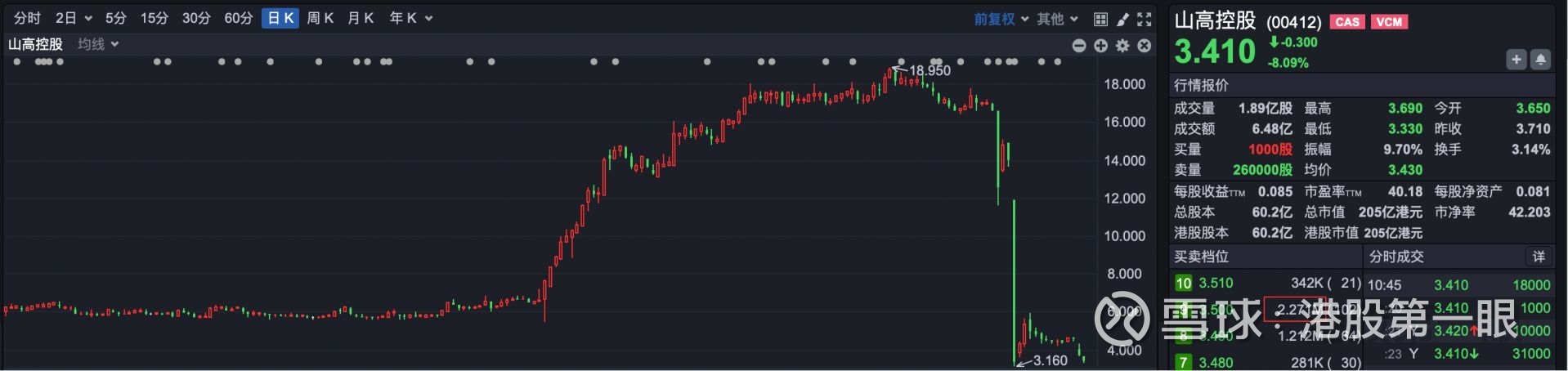Open the chart grid layout icon

pos(1101,19)
